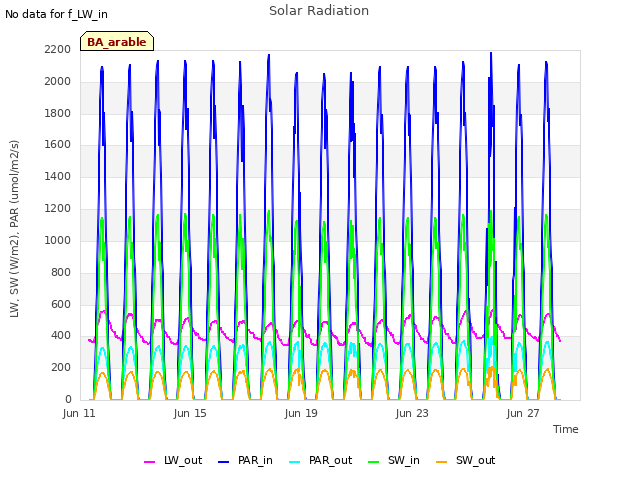Image resolution: width=640 pixels, height=480 pixels.
Task: Click the blue PAR_in legend swatch
Action: [224, 462]
